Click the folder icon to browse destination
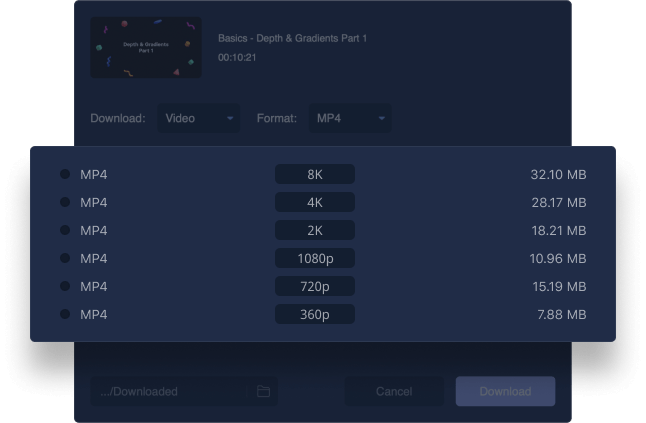Image resolution: width=646 pixels, height=423 pixels. point(263,391)
